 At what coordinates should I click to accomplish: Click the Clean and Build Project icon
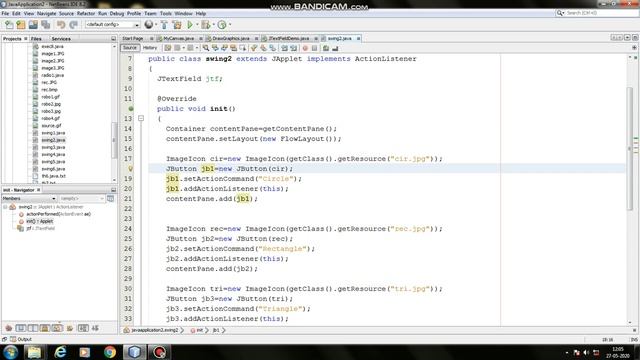[x=177, y=25]
